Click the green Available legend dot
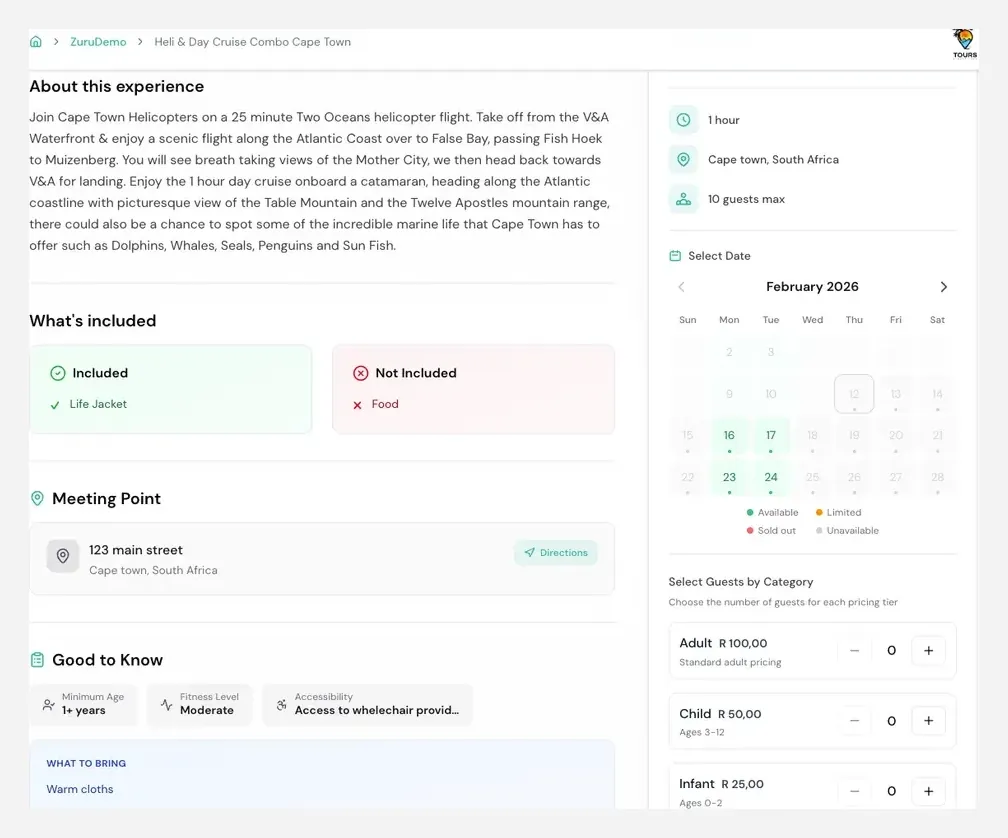 point(750,512)
